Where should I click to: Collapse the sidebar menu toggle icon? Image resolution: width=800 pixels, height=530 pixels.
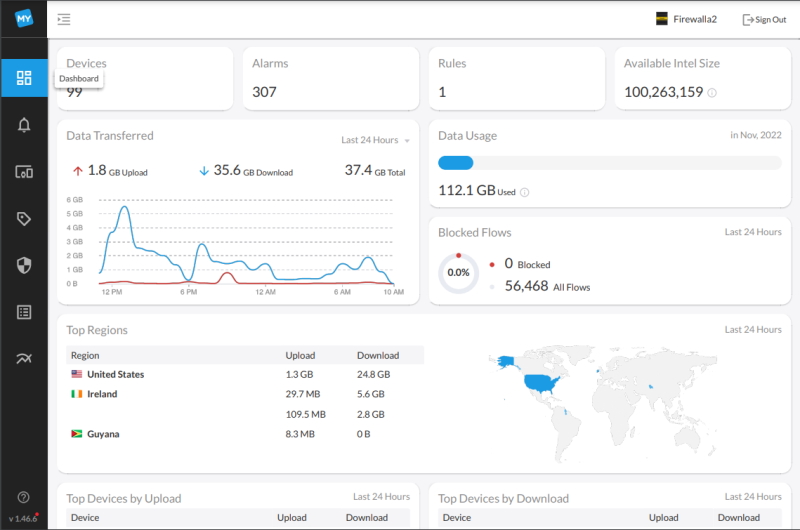coord(64,19)
